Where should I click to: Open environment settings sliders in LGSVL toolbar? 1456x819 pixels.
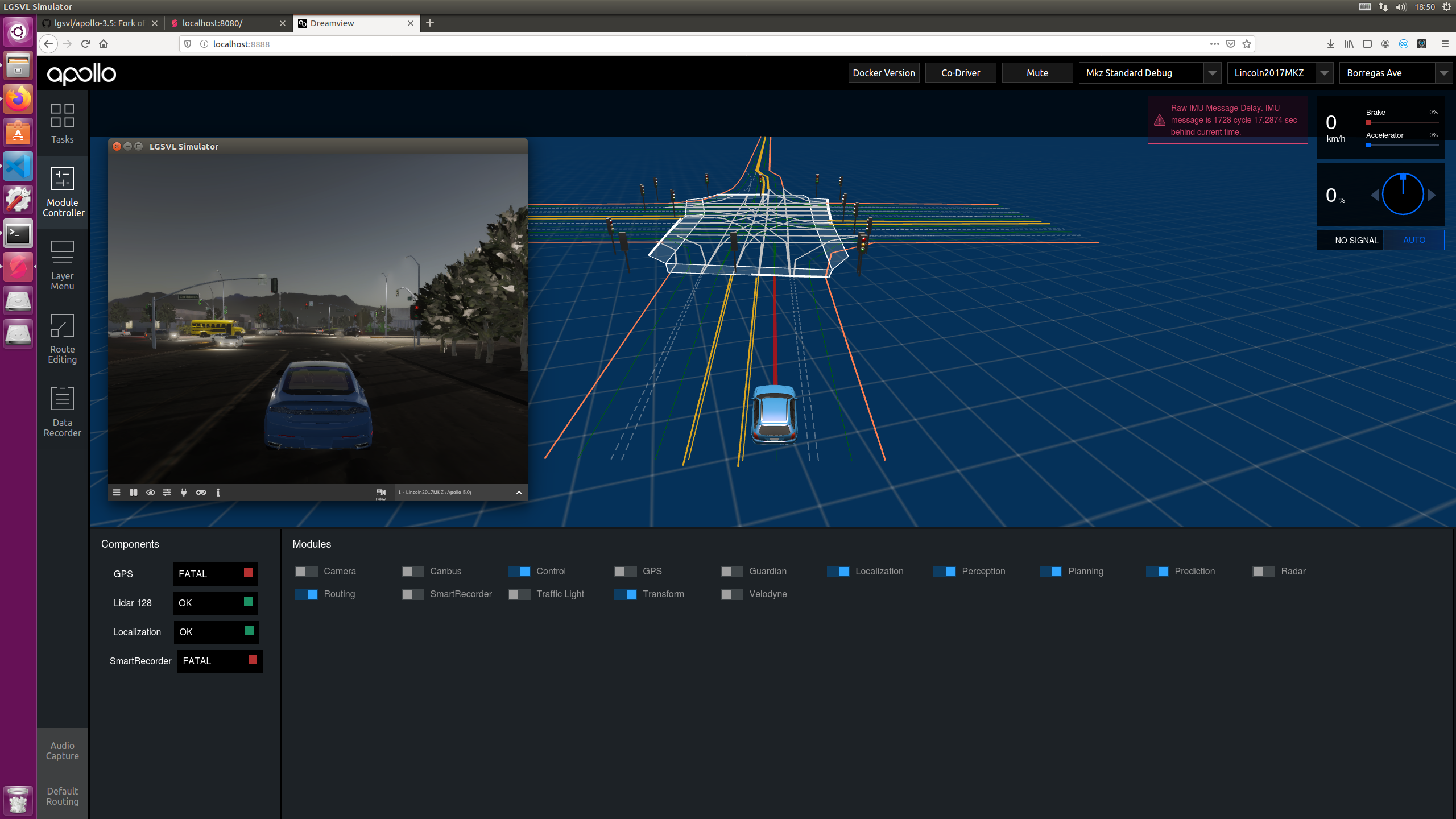167,492
